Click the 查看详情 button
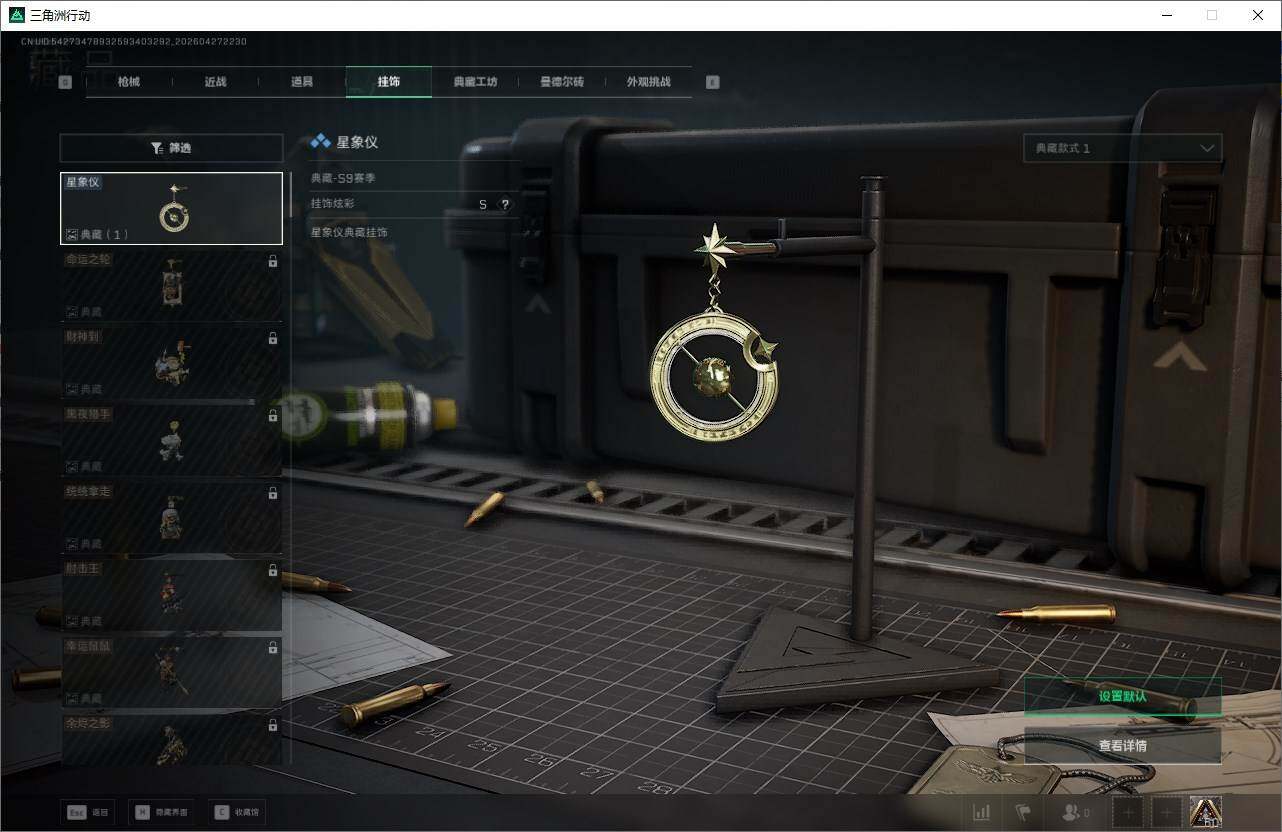 pos(1122,746)
